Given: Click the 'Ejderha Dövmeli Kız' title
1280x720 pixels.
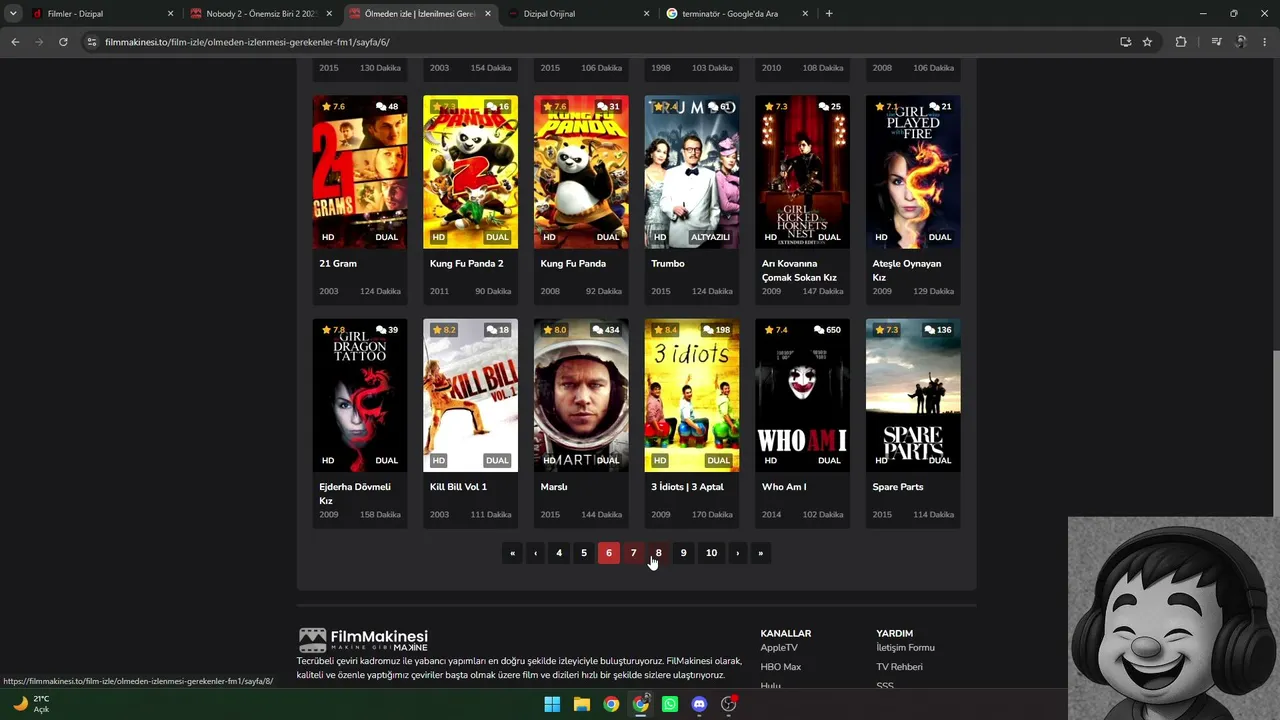Looking at the screenshot, I should coord(355,494).
